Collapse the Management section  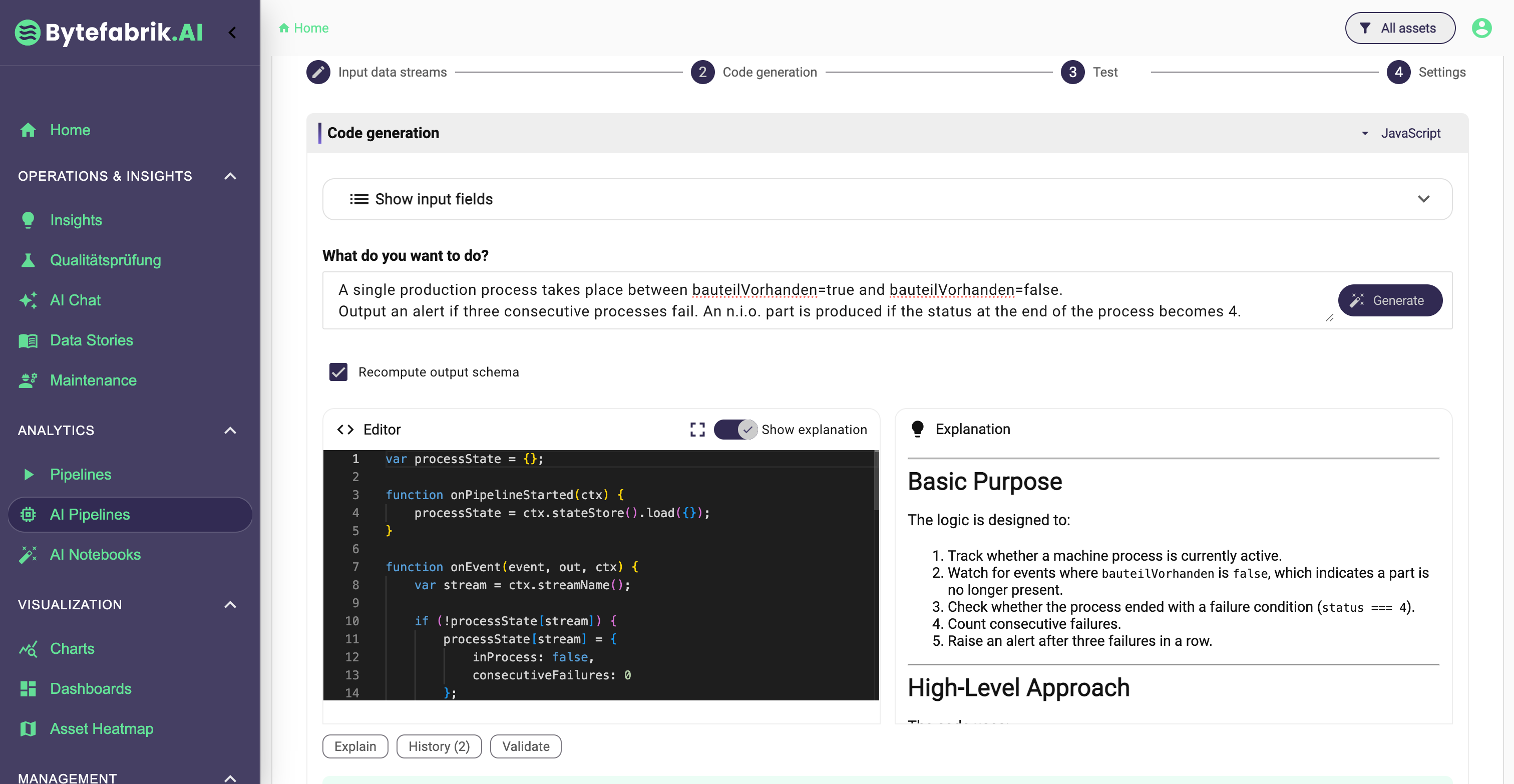point(230,777)
